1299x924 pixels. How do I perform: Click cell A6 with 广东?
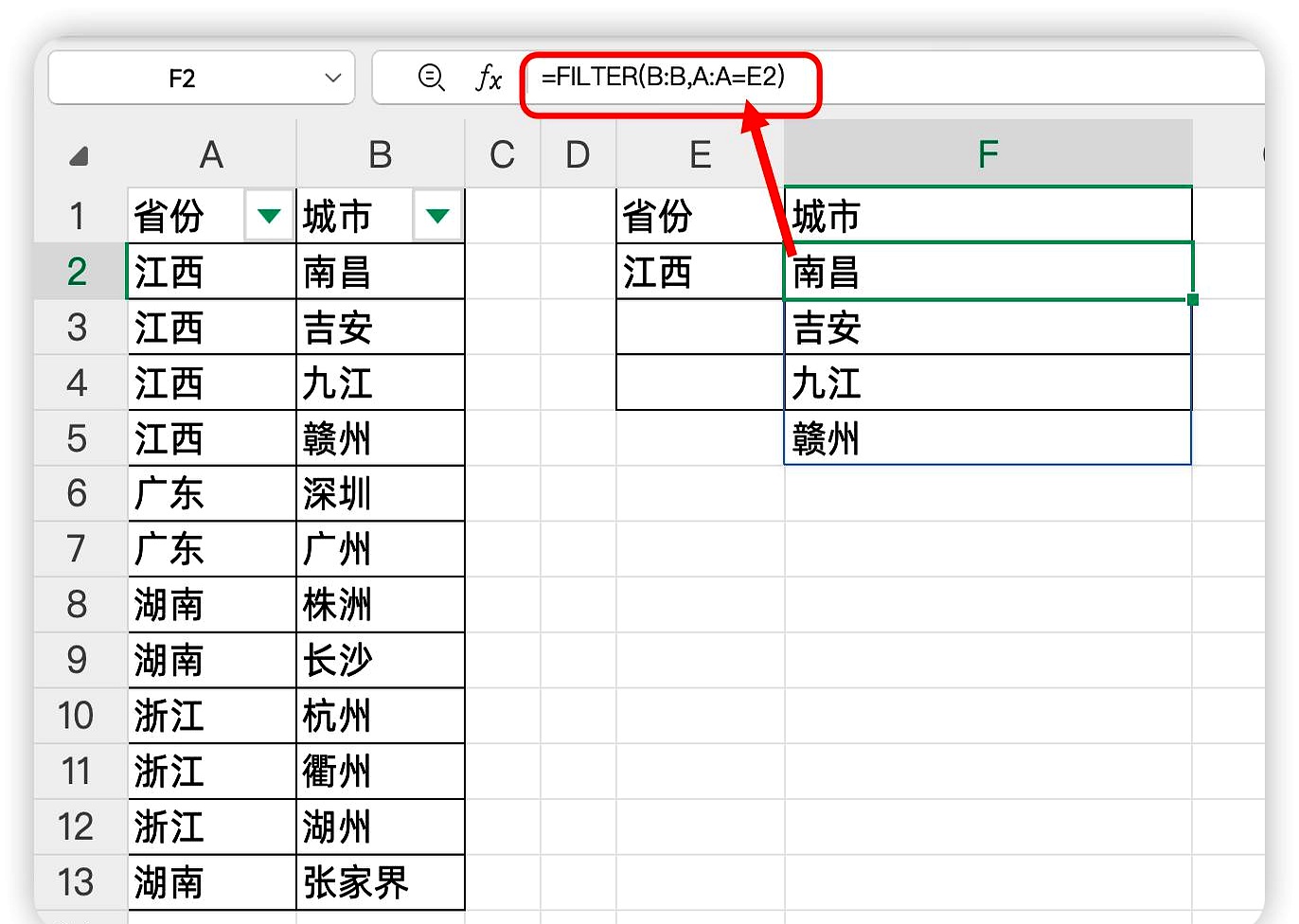pyautogui.click(x=212, y=493)
